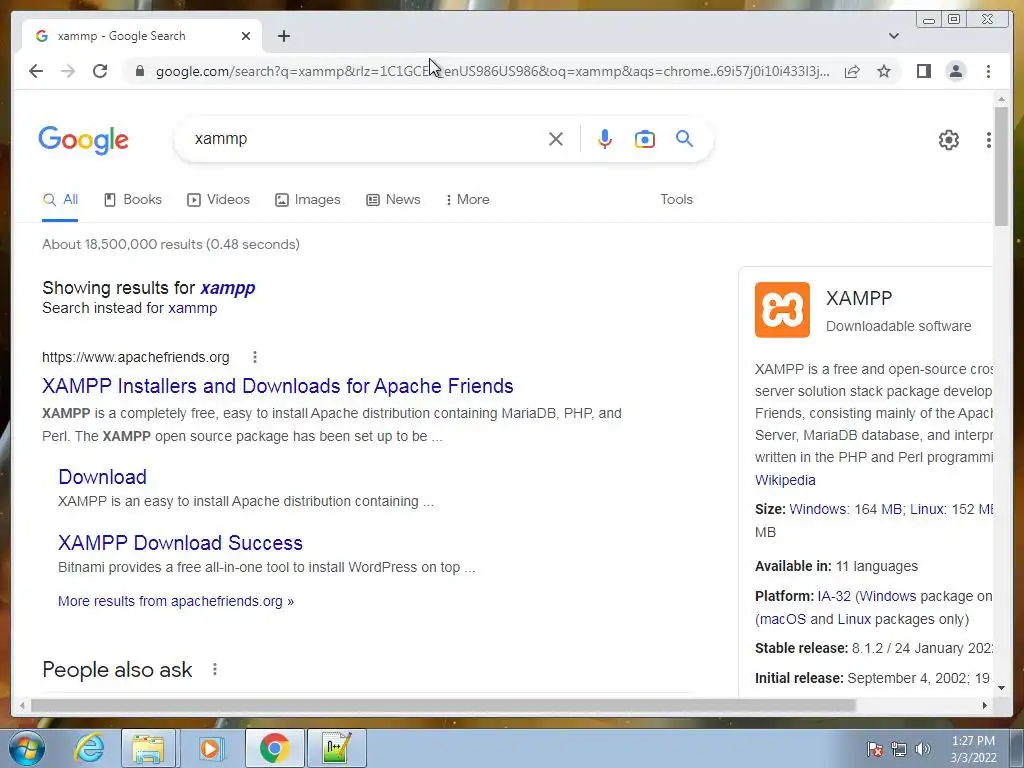Switch to Chrome taskbar button

click(x=274, y=748)
